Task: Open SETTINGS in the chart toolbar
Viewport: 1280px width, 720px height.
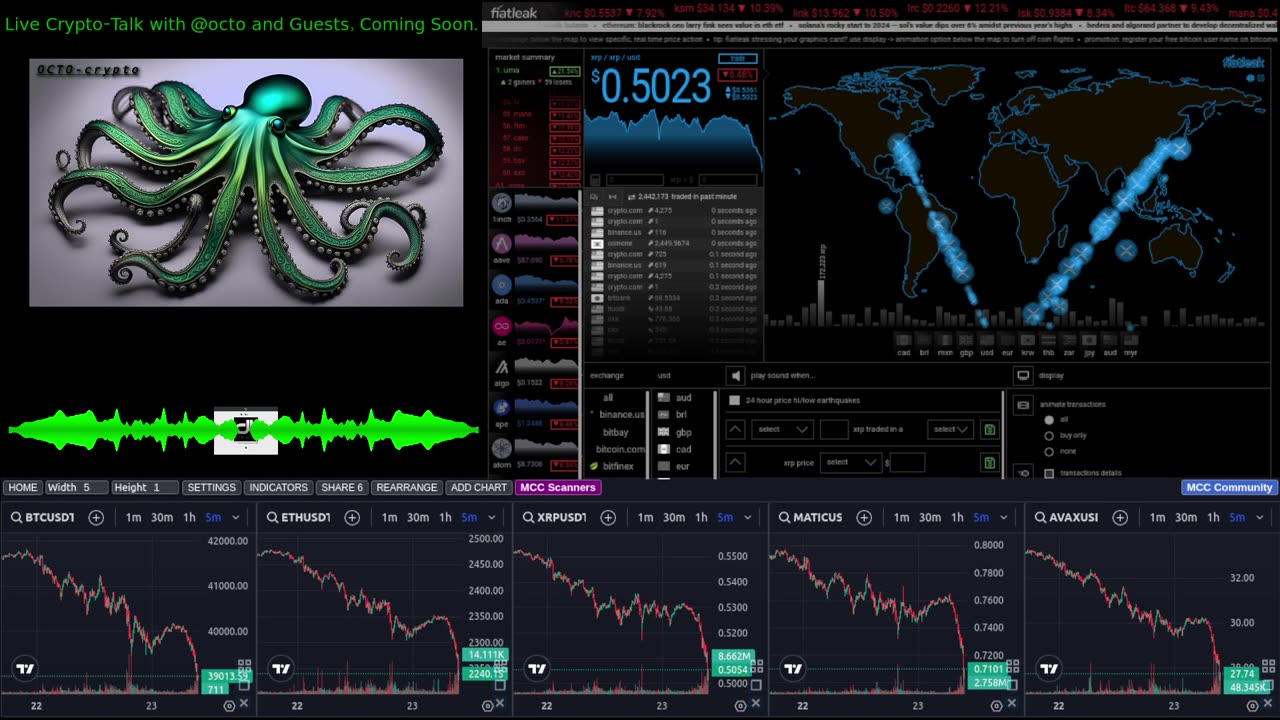Action: 212,488
